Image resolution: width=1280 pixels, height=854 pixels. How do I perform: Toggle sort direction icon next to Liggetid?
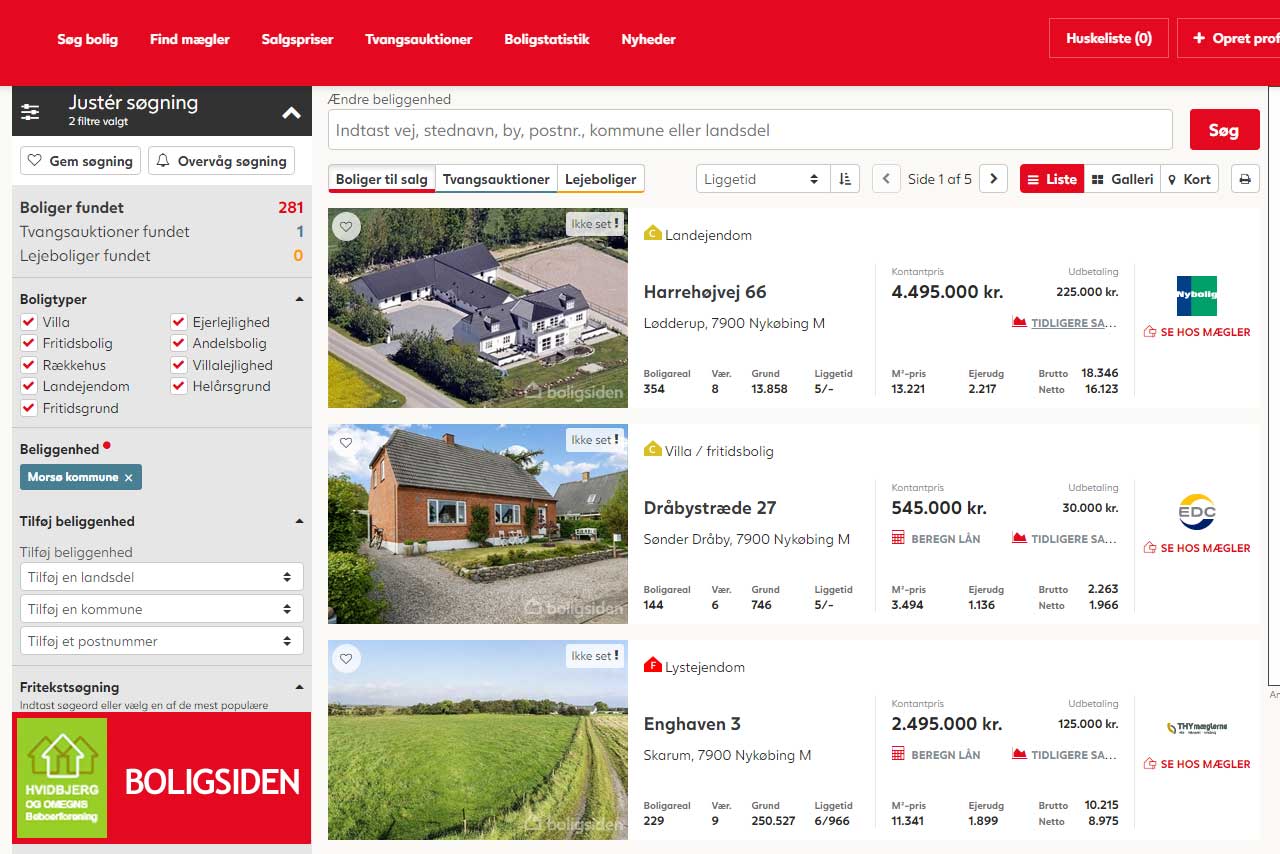pyautogui.click(x=845, y=179)
